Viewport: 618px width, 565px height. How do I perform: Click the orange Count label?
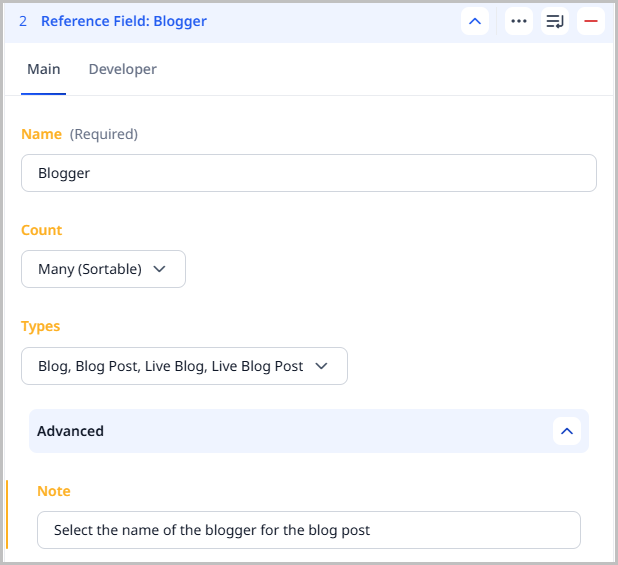tap(41, 230)
